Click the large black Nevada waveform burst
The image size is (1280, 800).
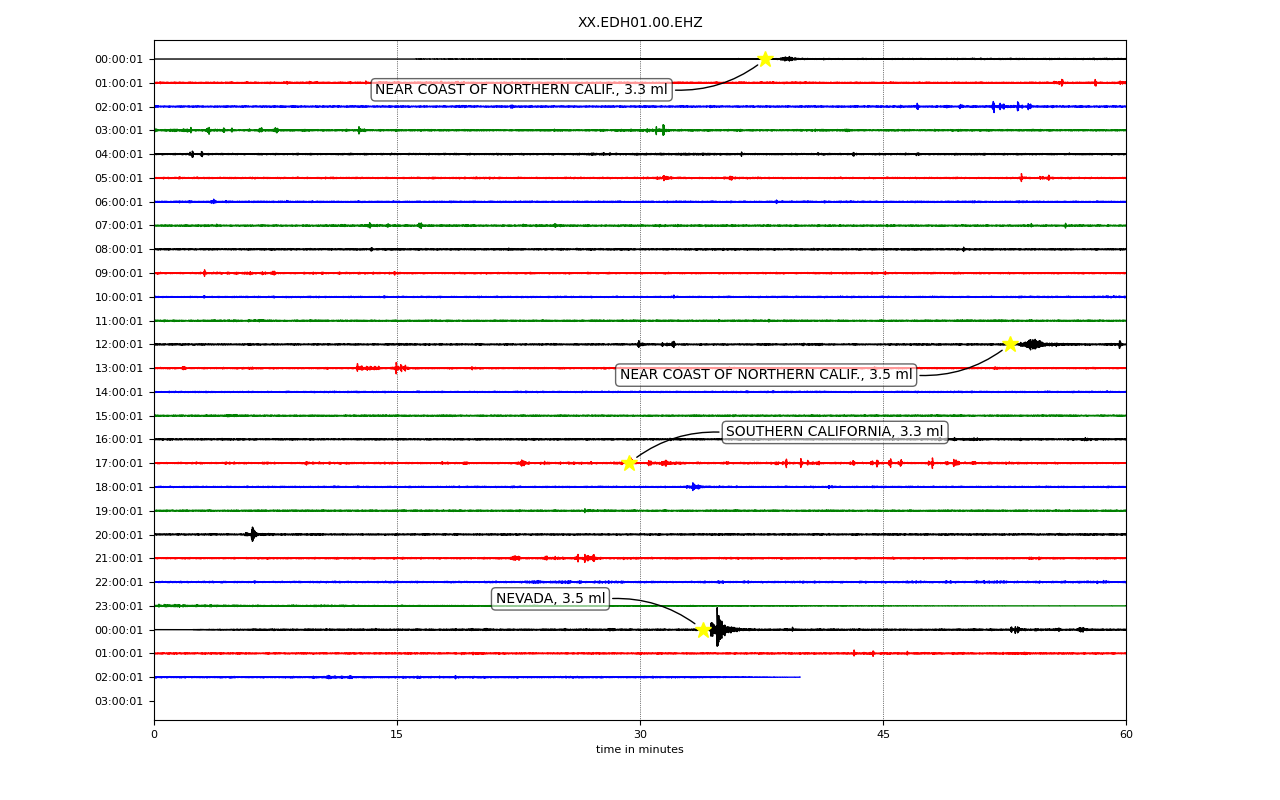coord(718,628)
